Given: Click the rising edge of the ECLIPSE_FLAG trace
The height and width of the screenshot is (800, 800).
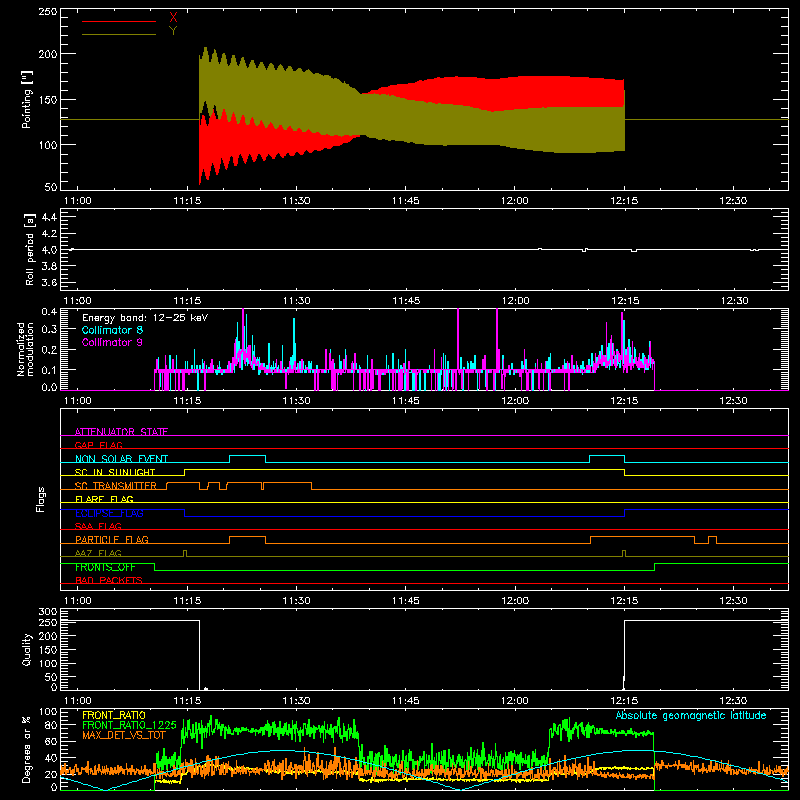Looking at the screenshot, I should point(625,513).
